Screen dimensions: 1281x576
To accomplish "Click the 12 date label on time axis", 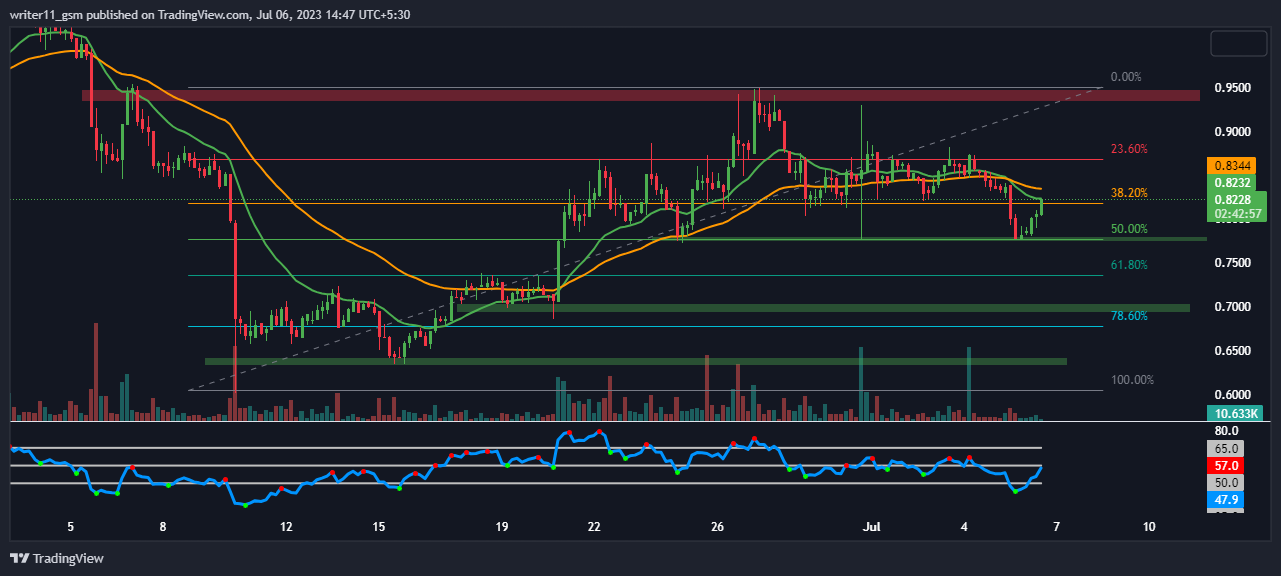I will (x=286, y=526).
